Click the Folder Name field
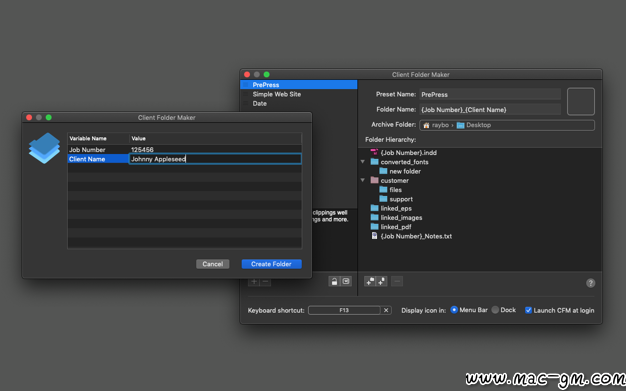This screenshot has width=626, height=391. [490, 109]
